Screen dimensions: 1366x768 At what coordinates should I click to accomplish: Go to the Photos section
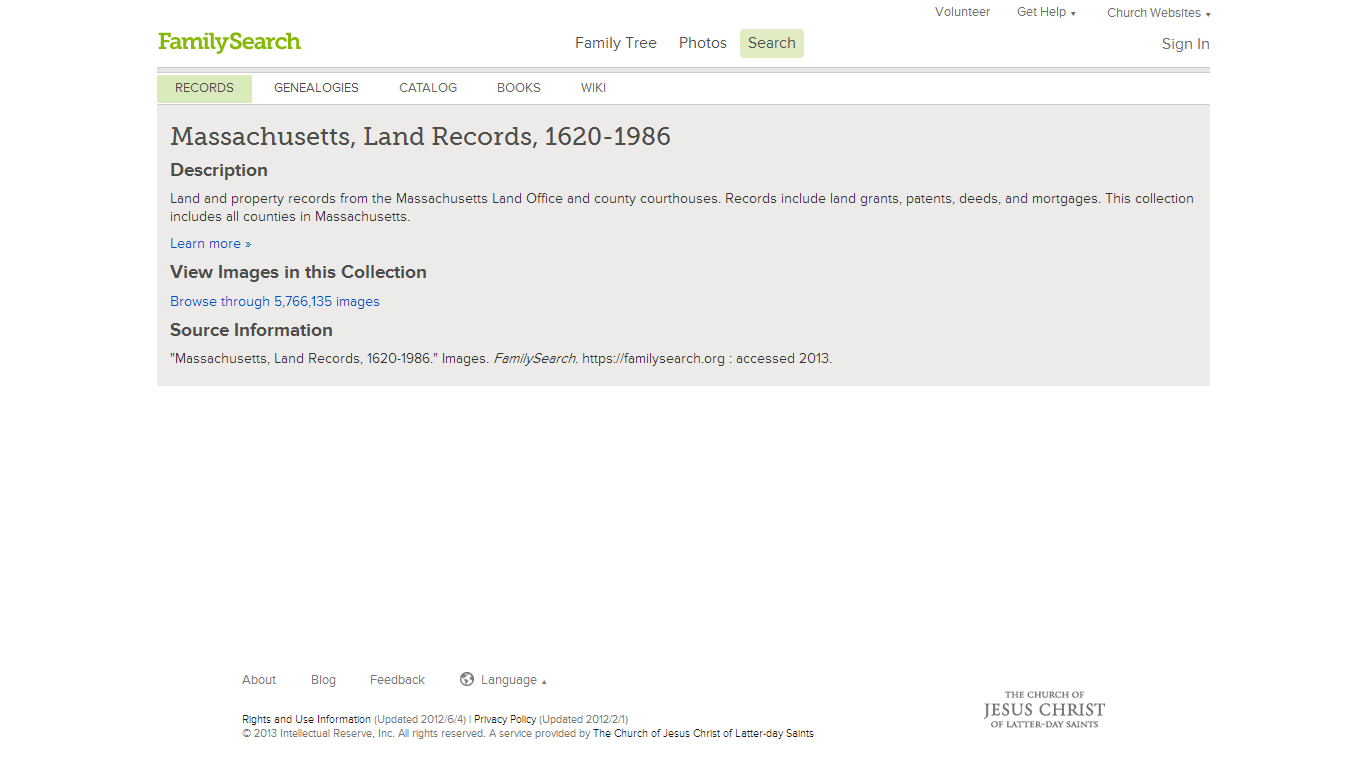[x=702, y=42]
